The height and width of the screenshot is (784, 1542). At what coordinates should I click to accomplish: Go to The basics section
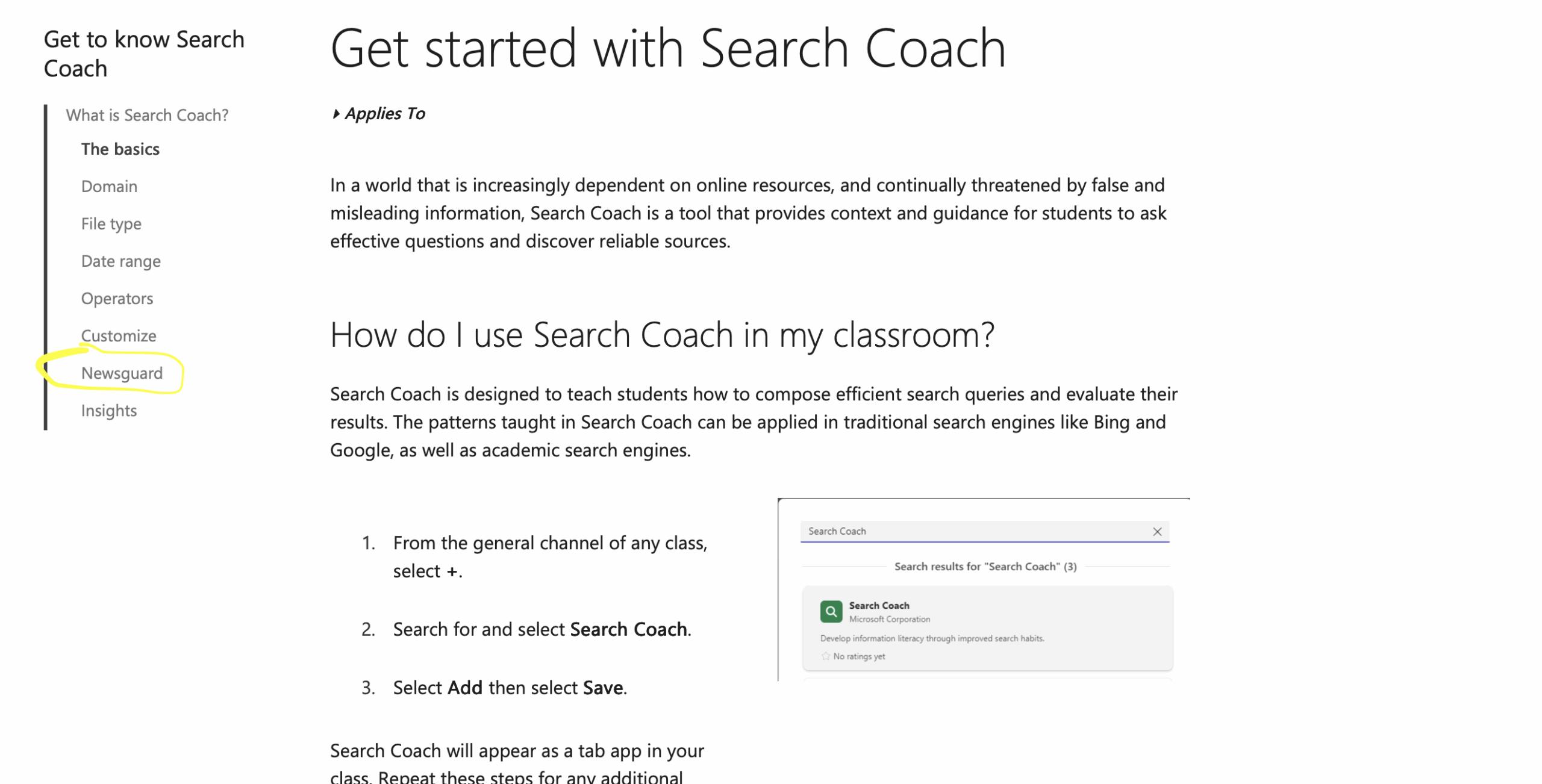[120, 149]
